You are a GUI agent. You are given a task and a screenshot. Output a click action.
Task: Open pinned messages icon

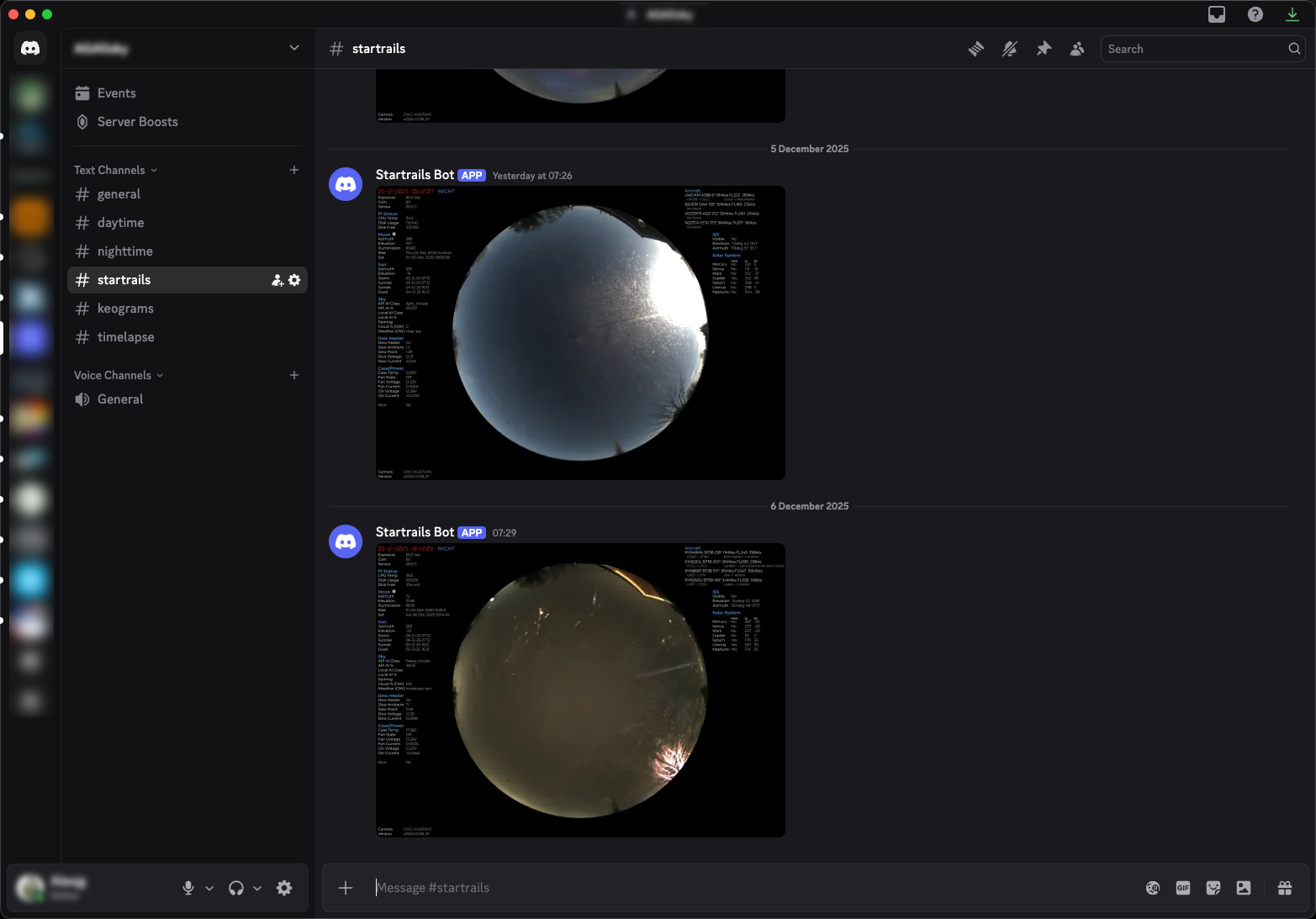(x=1044, y=49)
